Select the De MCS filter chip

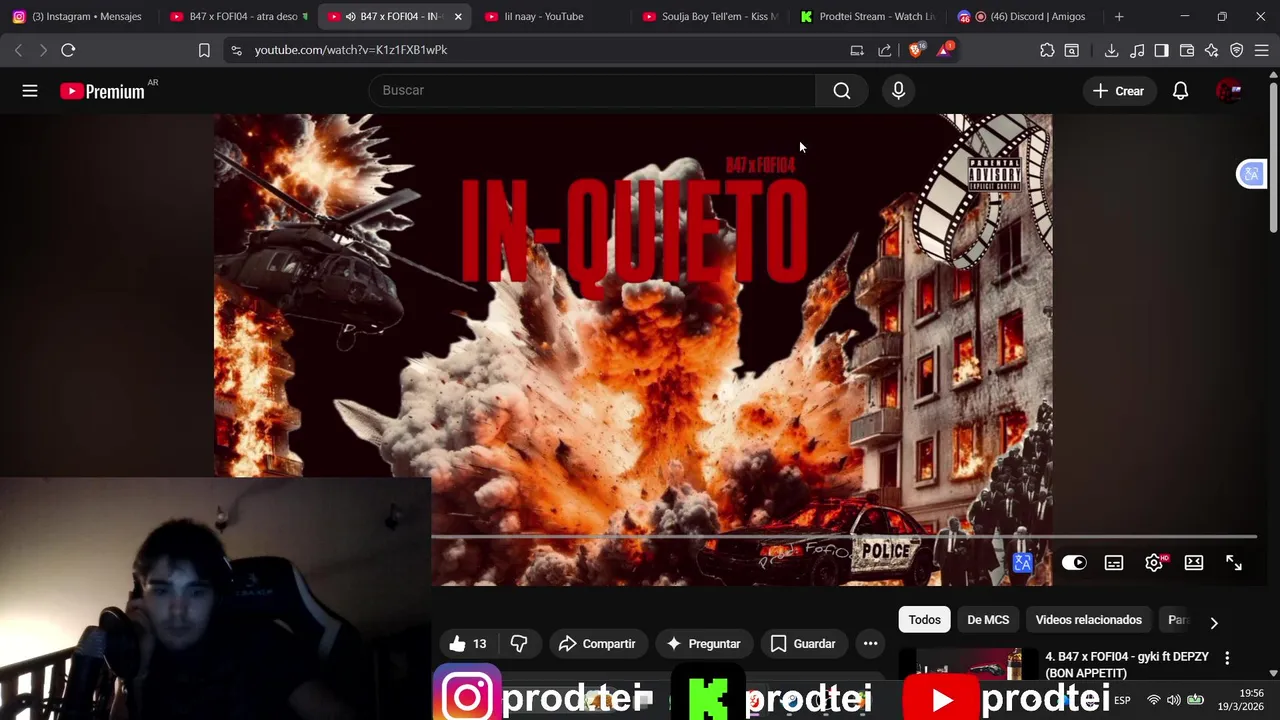988,620
